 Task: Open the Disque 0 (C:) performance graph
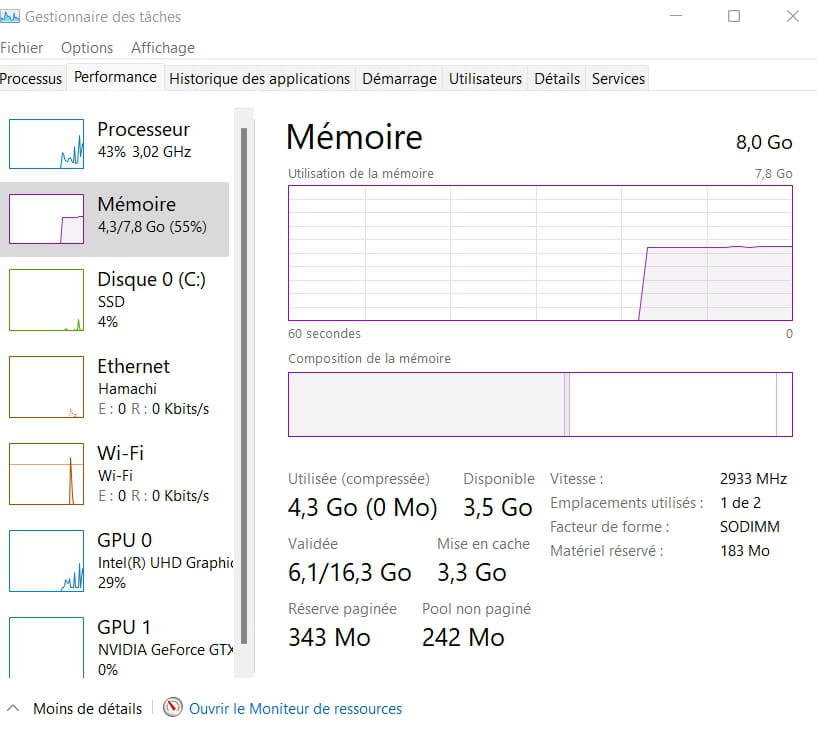click(46, 300)
